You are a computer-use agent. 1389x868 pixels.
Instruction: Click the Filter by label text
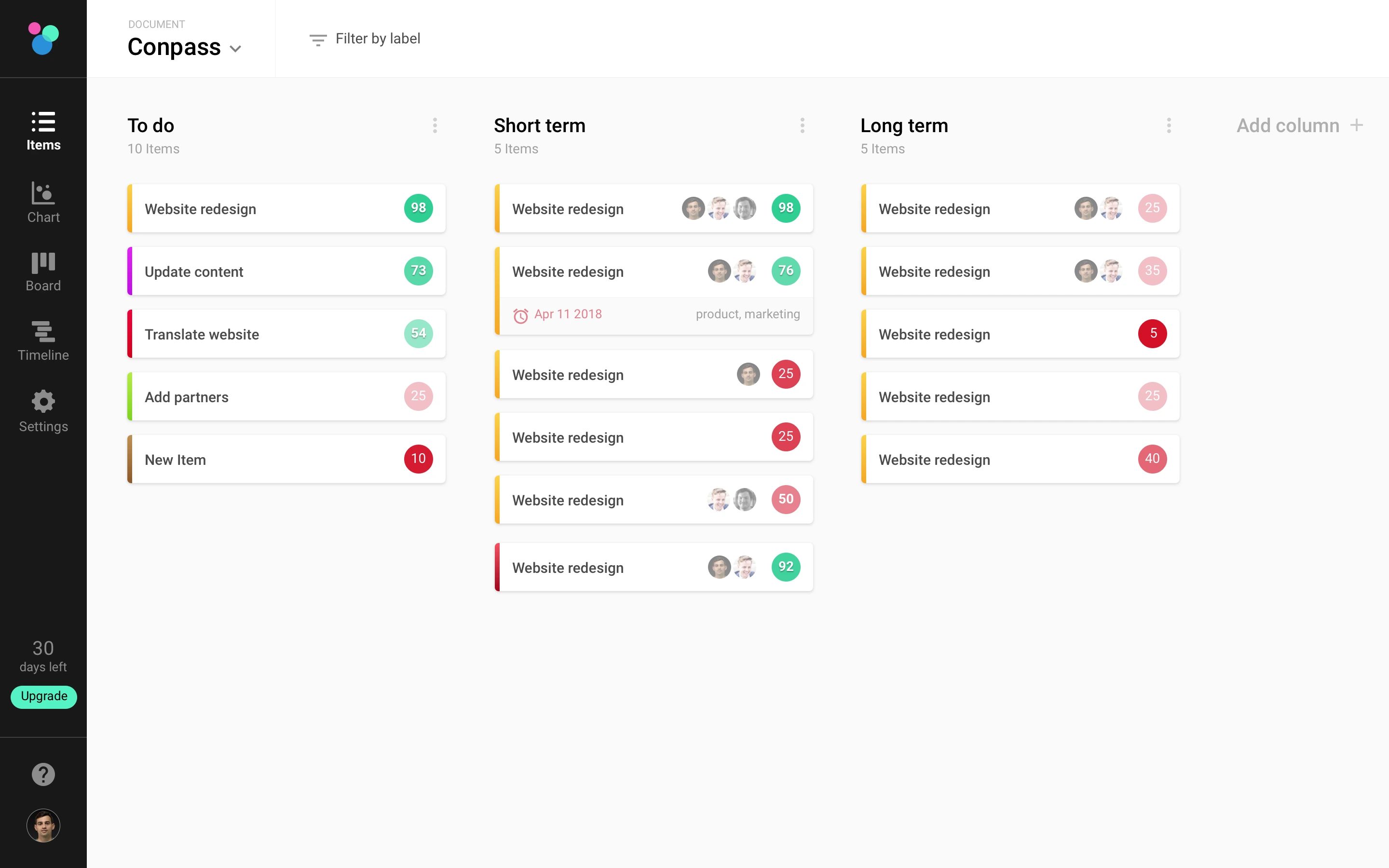[378, 39]
